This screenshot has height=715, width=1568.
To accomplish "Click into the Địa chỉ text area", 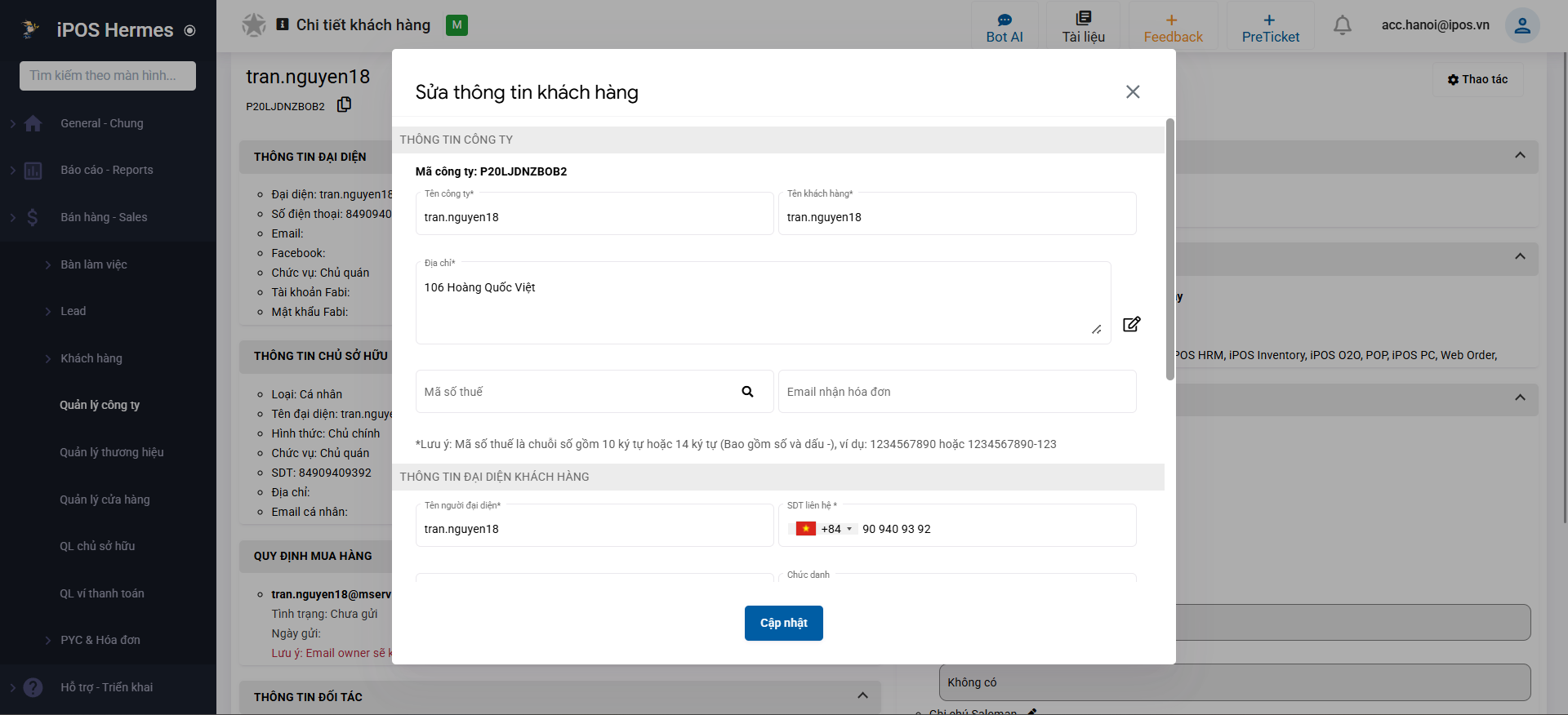I will (x=763, y=303).
